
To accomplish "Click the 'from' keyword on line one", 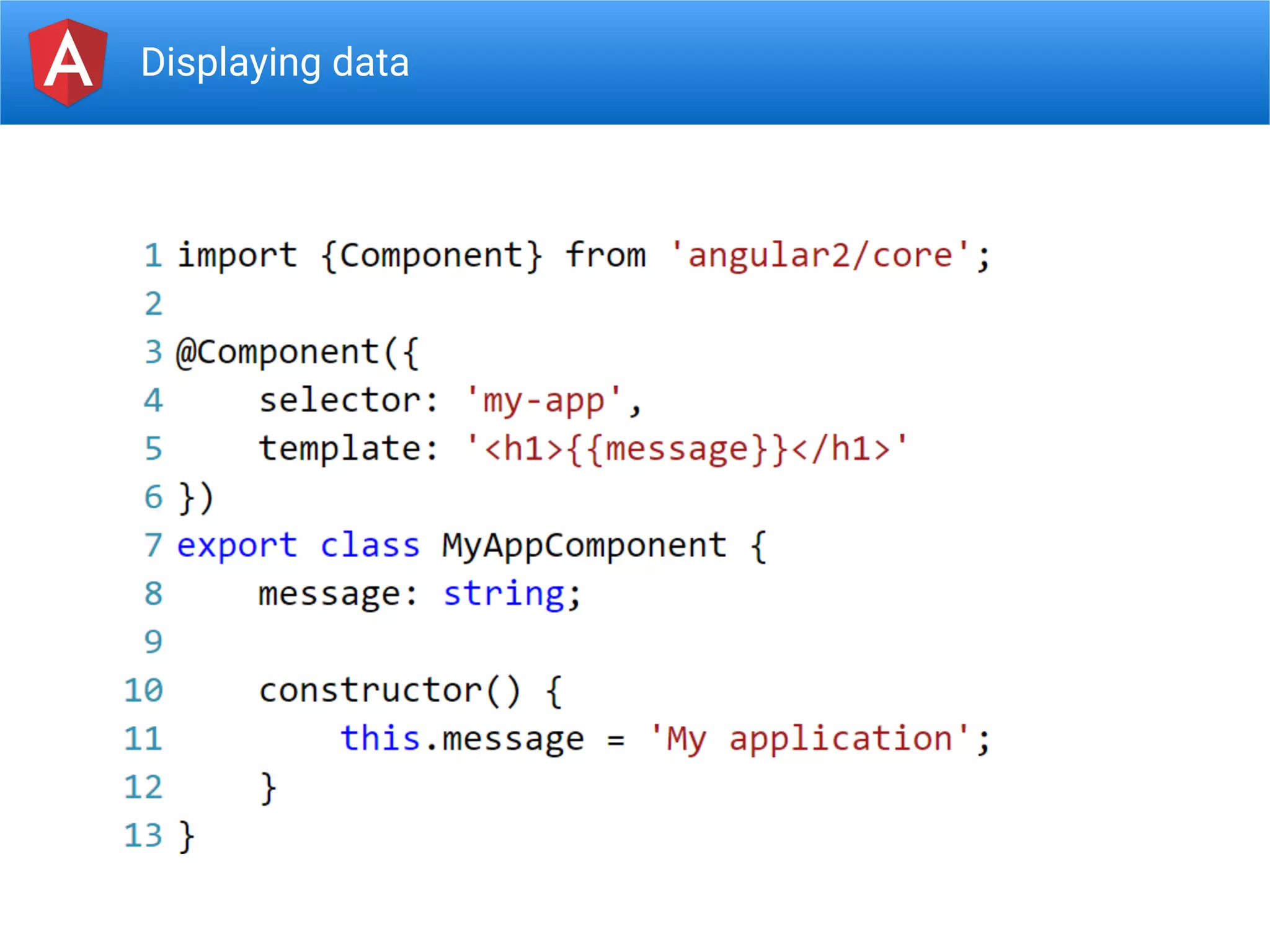I will 606,255.
